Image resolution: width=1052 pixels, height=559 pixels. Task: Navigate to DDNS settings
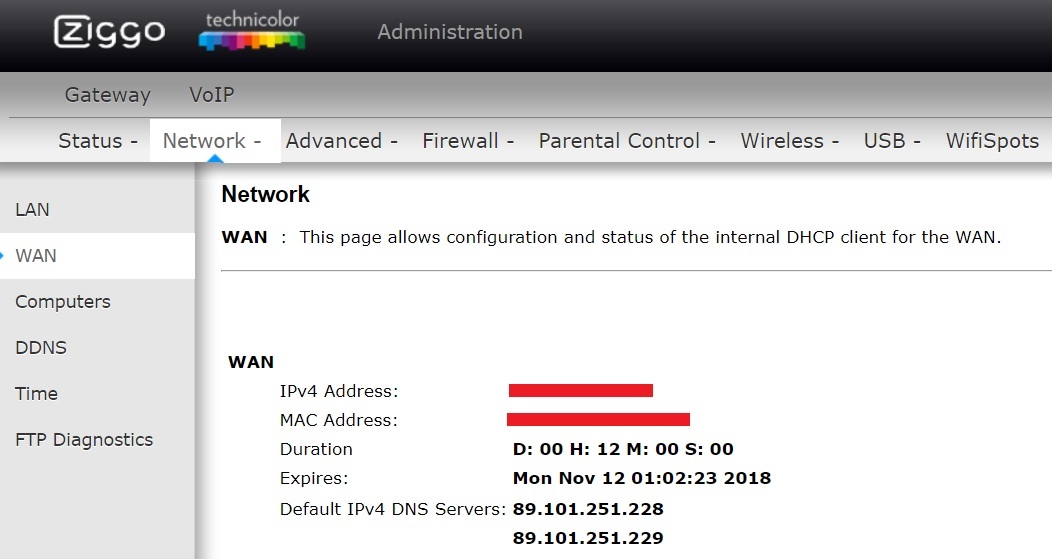[x=39, y=348]
